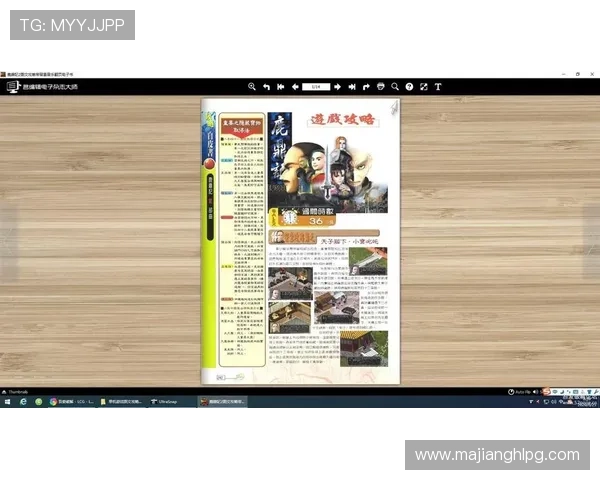600x480 pixels.
Task: Go to the previous page
Action: (x=295, y=87)
